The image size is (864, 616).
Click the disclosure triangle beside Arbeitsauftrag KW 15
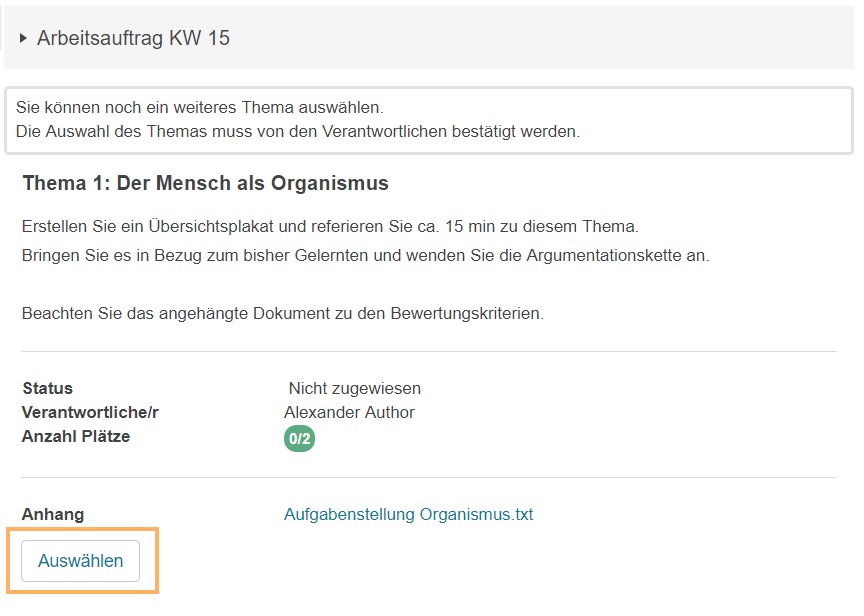(x=22, y=38)
